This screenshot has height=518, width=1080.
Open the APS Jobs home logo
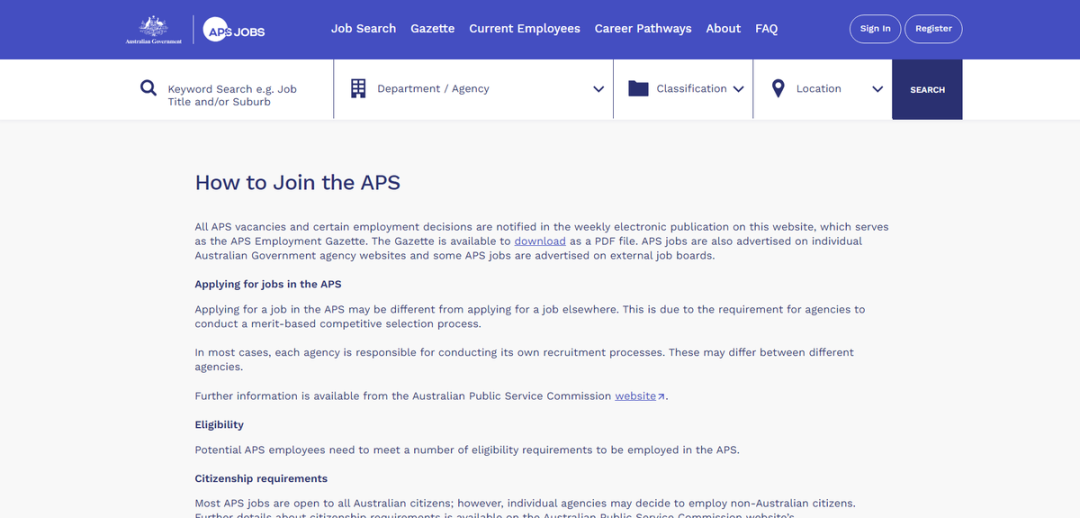(x=233, y=30)
